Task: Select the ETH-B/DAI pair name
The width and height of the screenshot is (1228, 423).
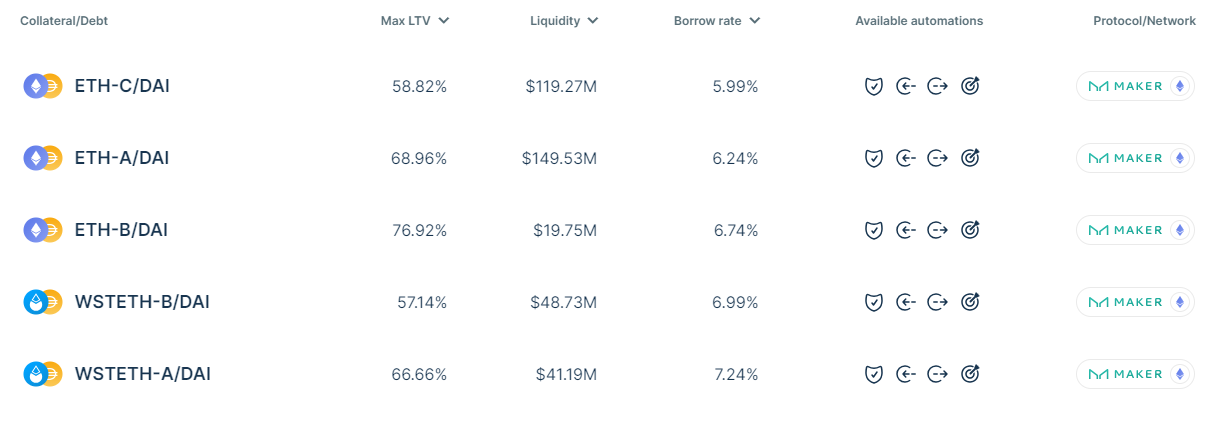Action: pyautogui.click(x=121, y=230)
